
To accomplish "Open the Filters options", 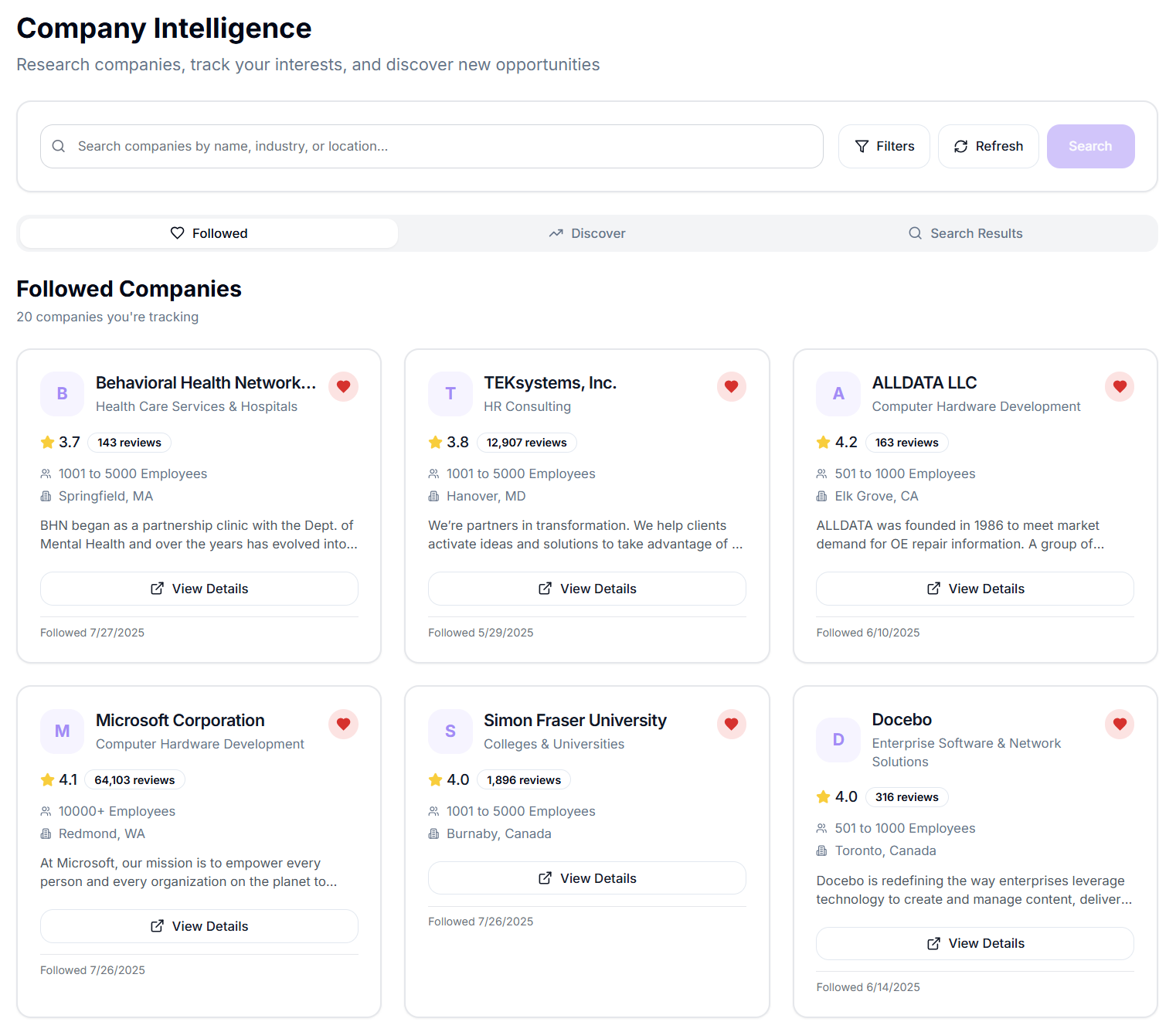I will click(x=884, y=146).
